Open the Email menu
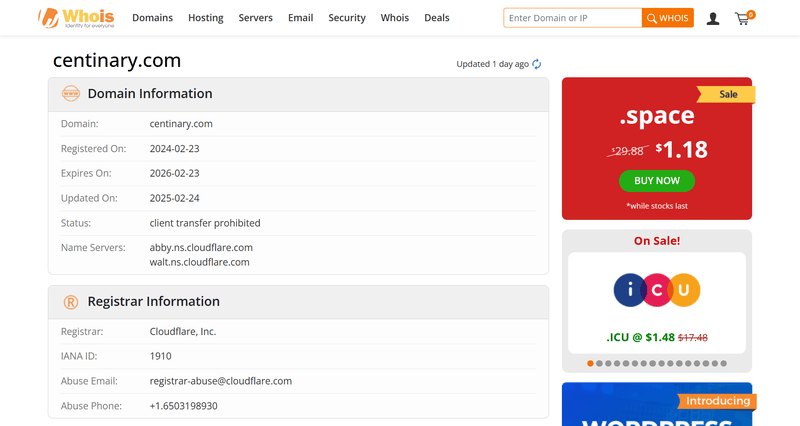Image resolution: width=800 pixels, height=426 pixels. pyautogui.click(x=301, y=18)
